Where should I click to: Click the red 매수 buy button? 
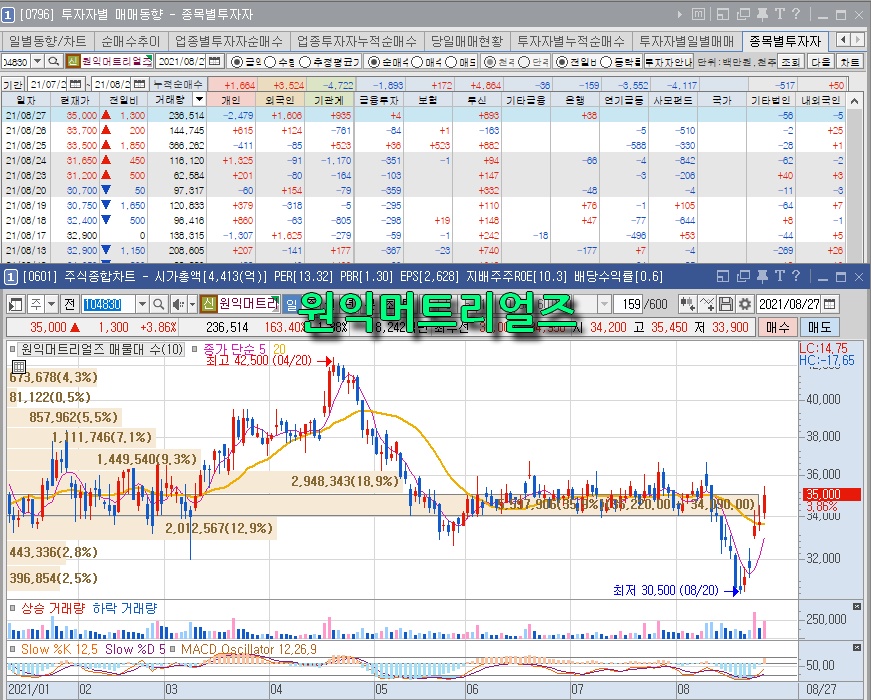coord(778,327)
